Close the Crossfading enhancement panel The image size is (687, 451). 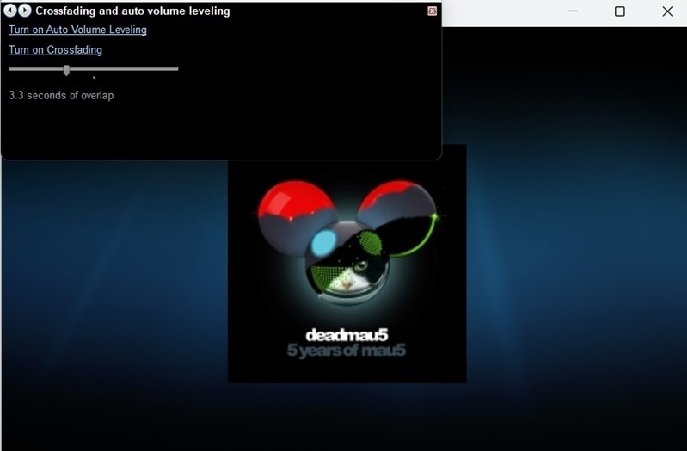click(x=432, y=11)
